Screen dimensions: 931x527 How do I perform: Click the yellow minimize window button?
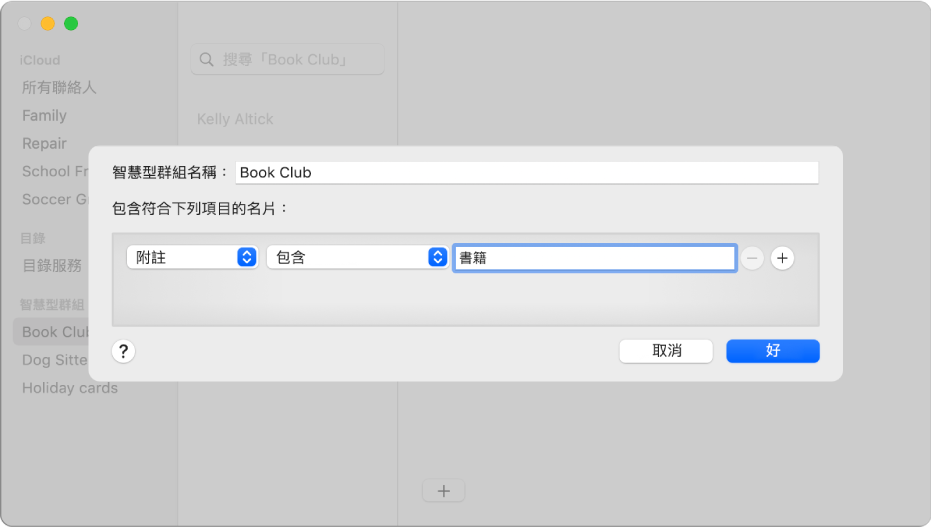48,24
